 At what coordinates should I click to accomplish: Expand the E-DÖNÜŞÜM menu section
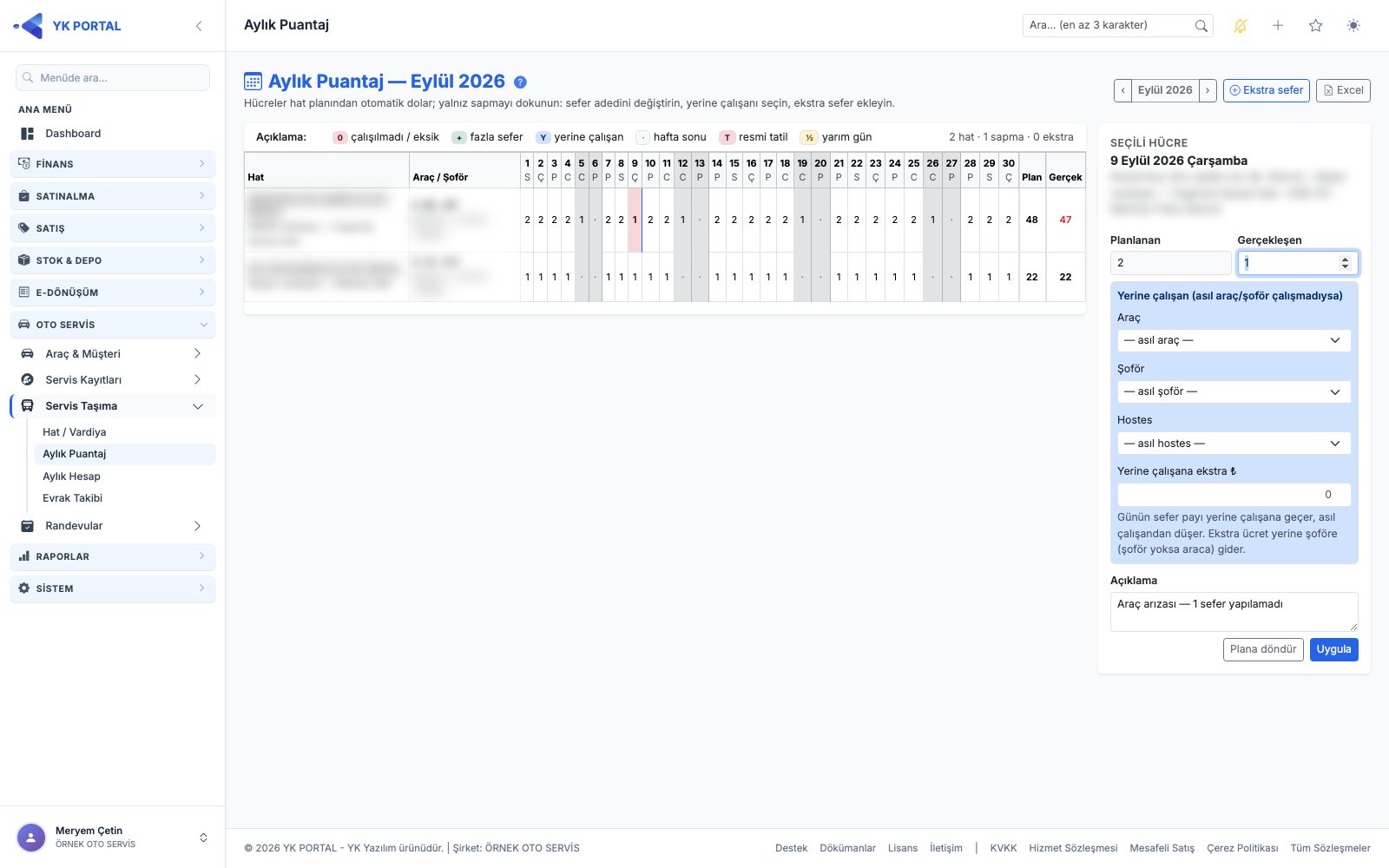[x=113, y=293]
